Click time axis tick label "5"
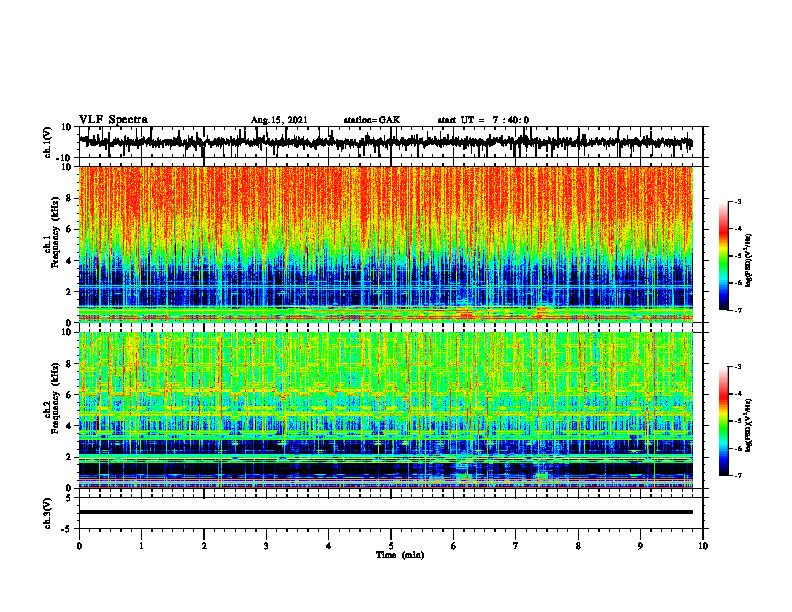This screenshot has width=792, height=612. point(391,546)
